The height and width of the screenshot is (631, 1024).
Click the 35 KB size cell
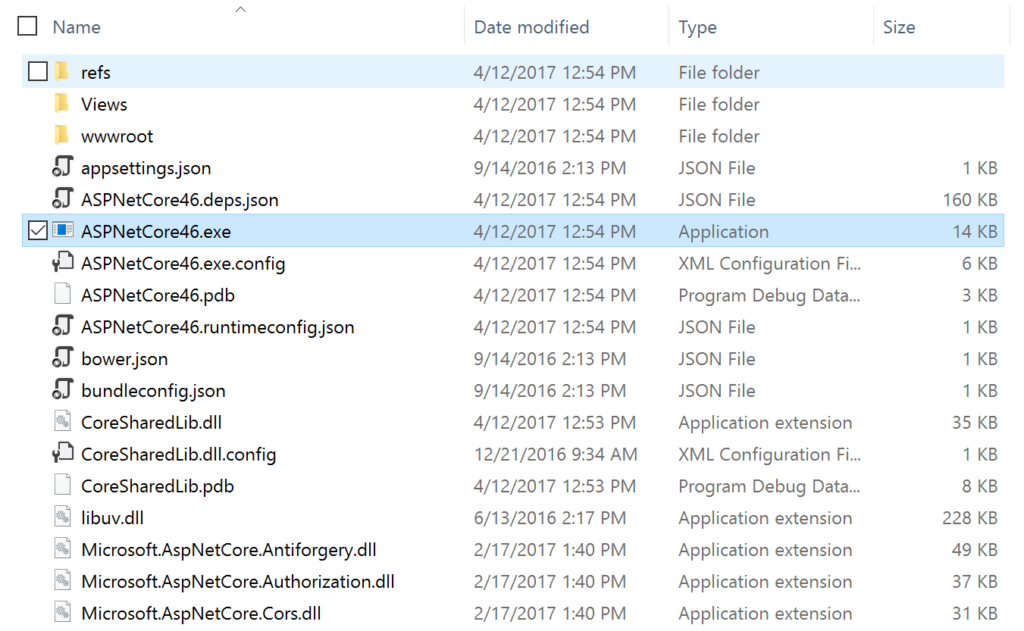pos(975,423)
